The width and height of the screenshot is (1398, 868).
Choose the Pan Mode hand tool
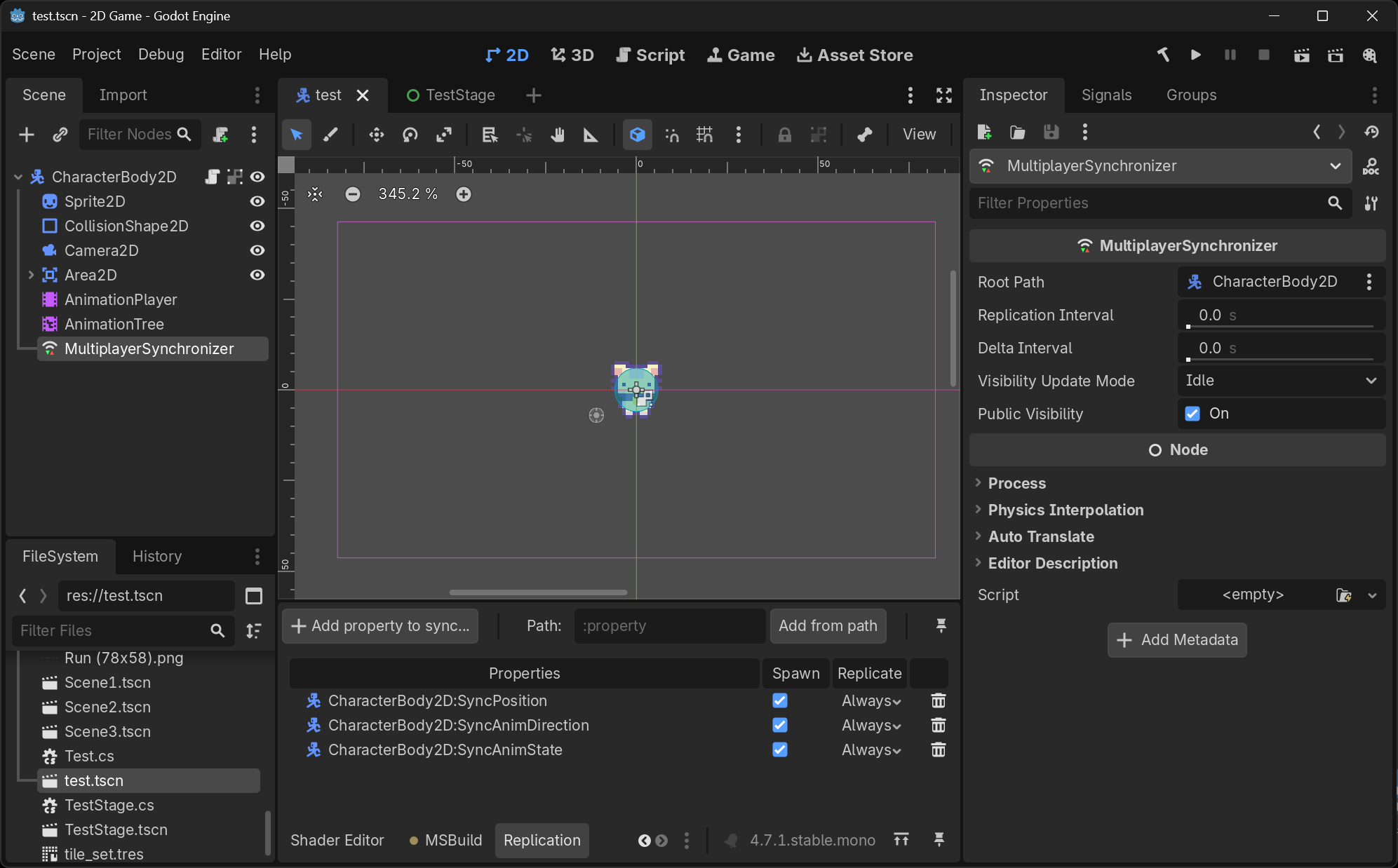558,135
